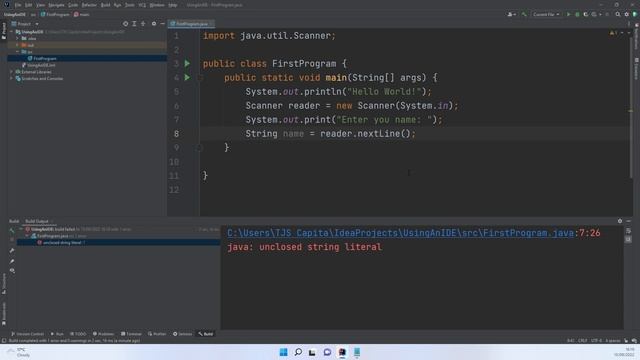Click the Build project hammer icon
Viewport: 640px width, 360px height.
pyautogui.click(x=524, y=14)
